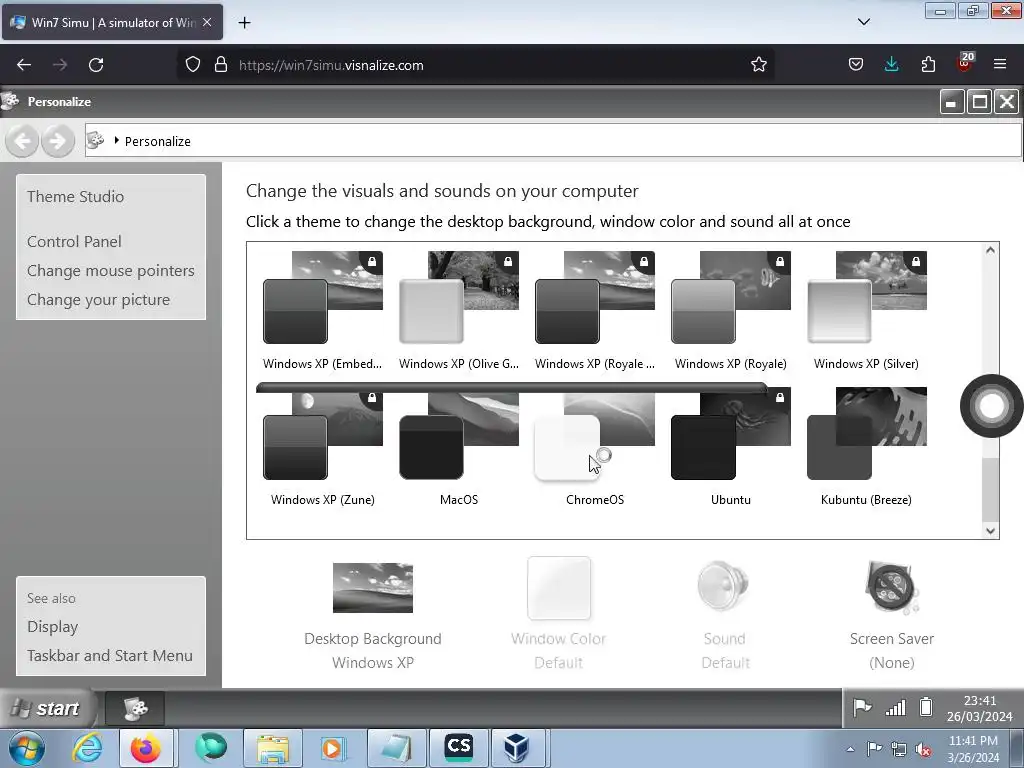Open Change mouse pointers link
Viewport: 1024px width, 768px height.
(x=111, y=270)
